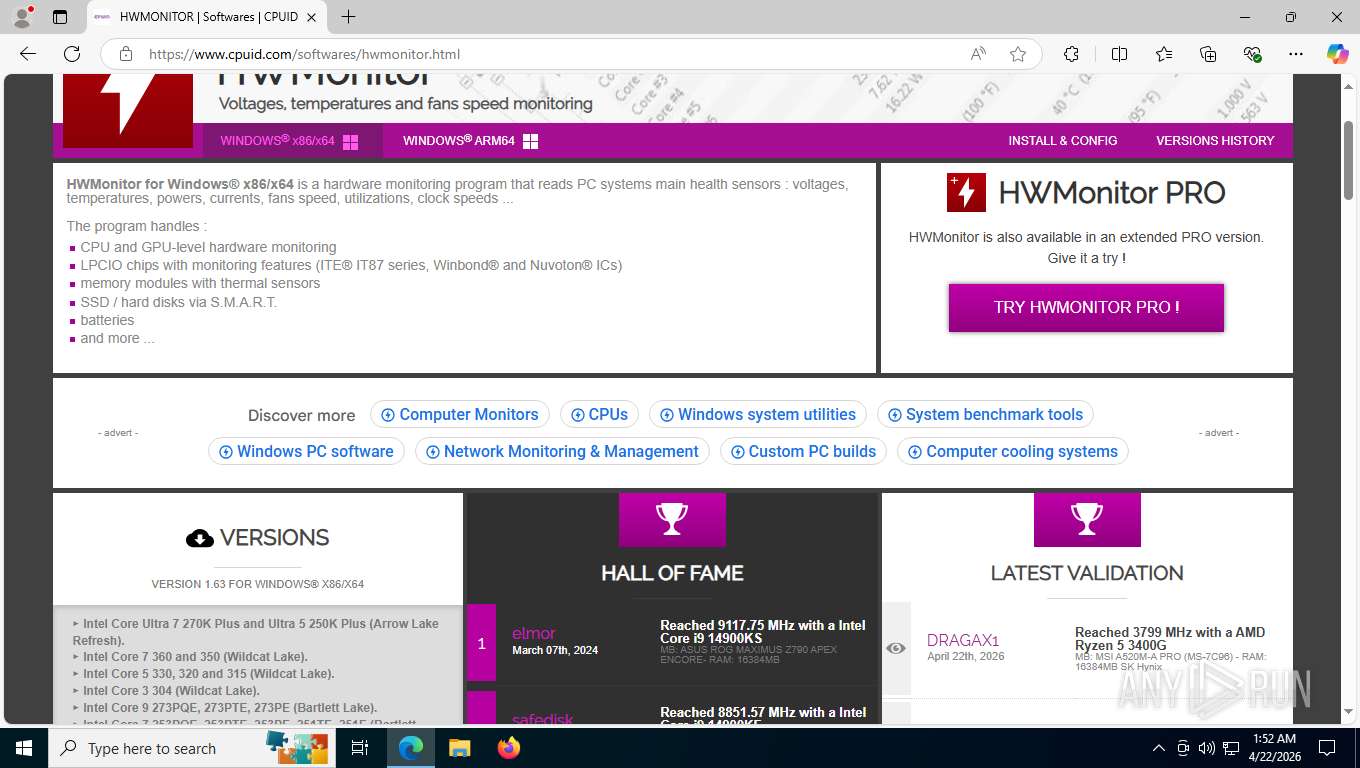Open safedisk Hall of Fame entry
The height and width of the screenshot is (768, 1360).
(543, 720)
